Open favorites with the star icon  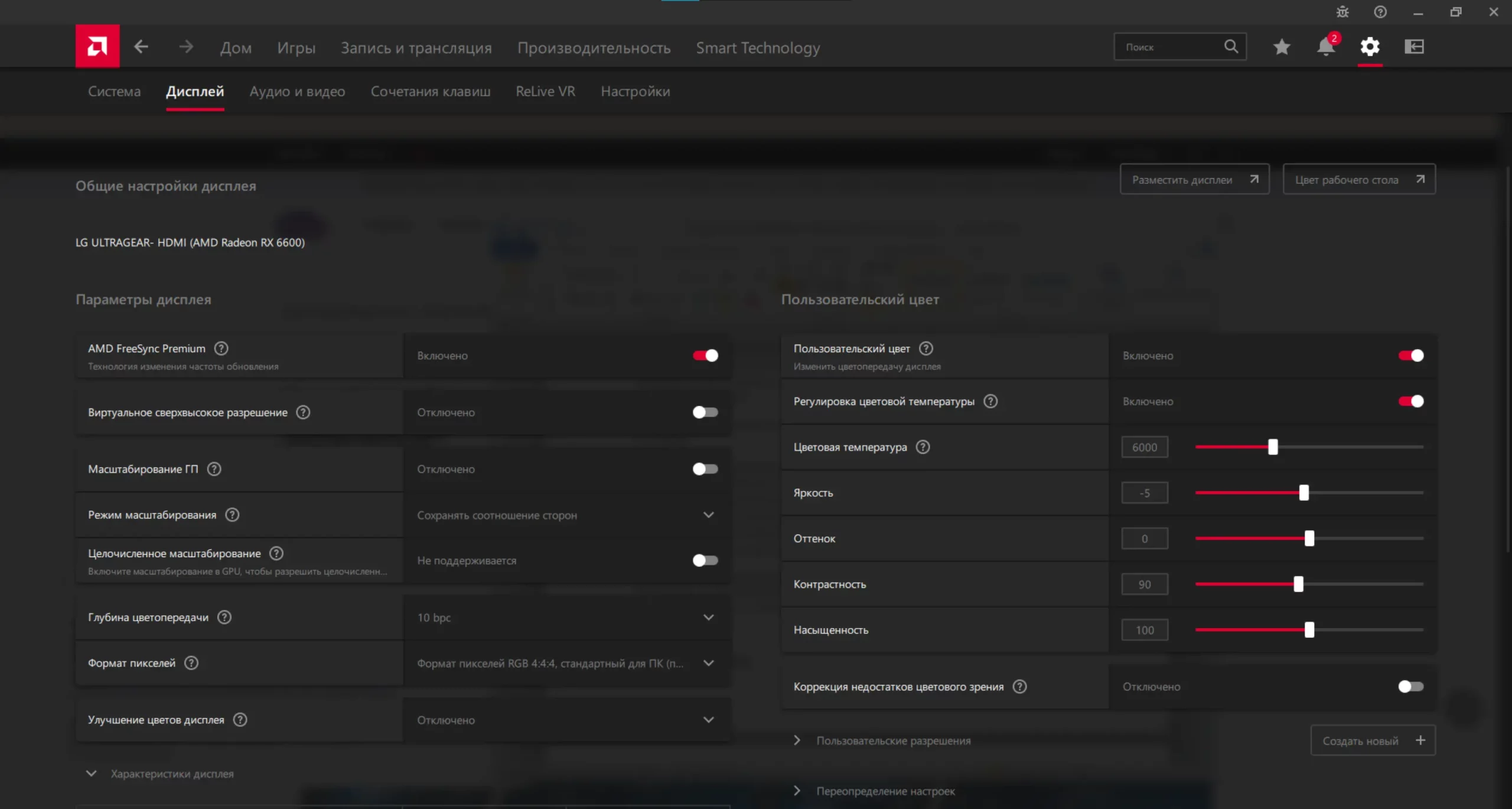1281,47
